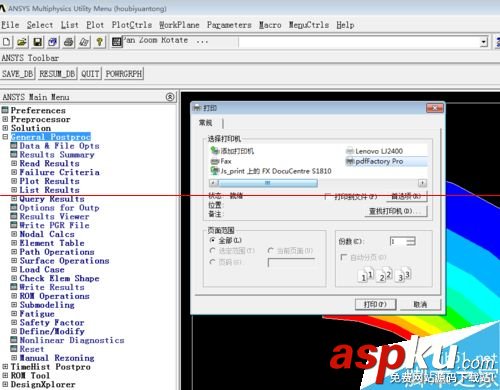Click the 查找打印机 find printer button
Viewport: 500px width, 390px height.
396,211
